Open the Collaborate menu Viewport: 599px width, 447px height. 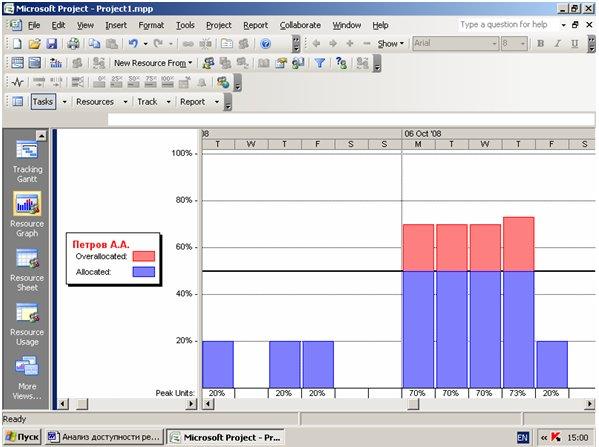(300, 25)
